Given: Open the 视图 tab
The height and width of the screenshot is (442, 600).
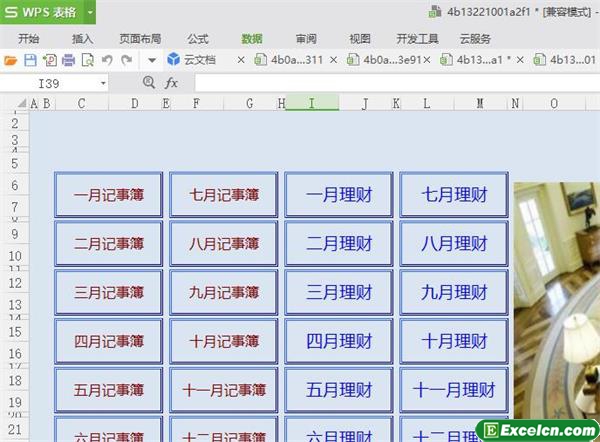Looking at the screenshot, I should (x=360, y=39).
